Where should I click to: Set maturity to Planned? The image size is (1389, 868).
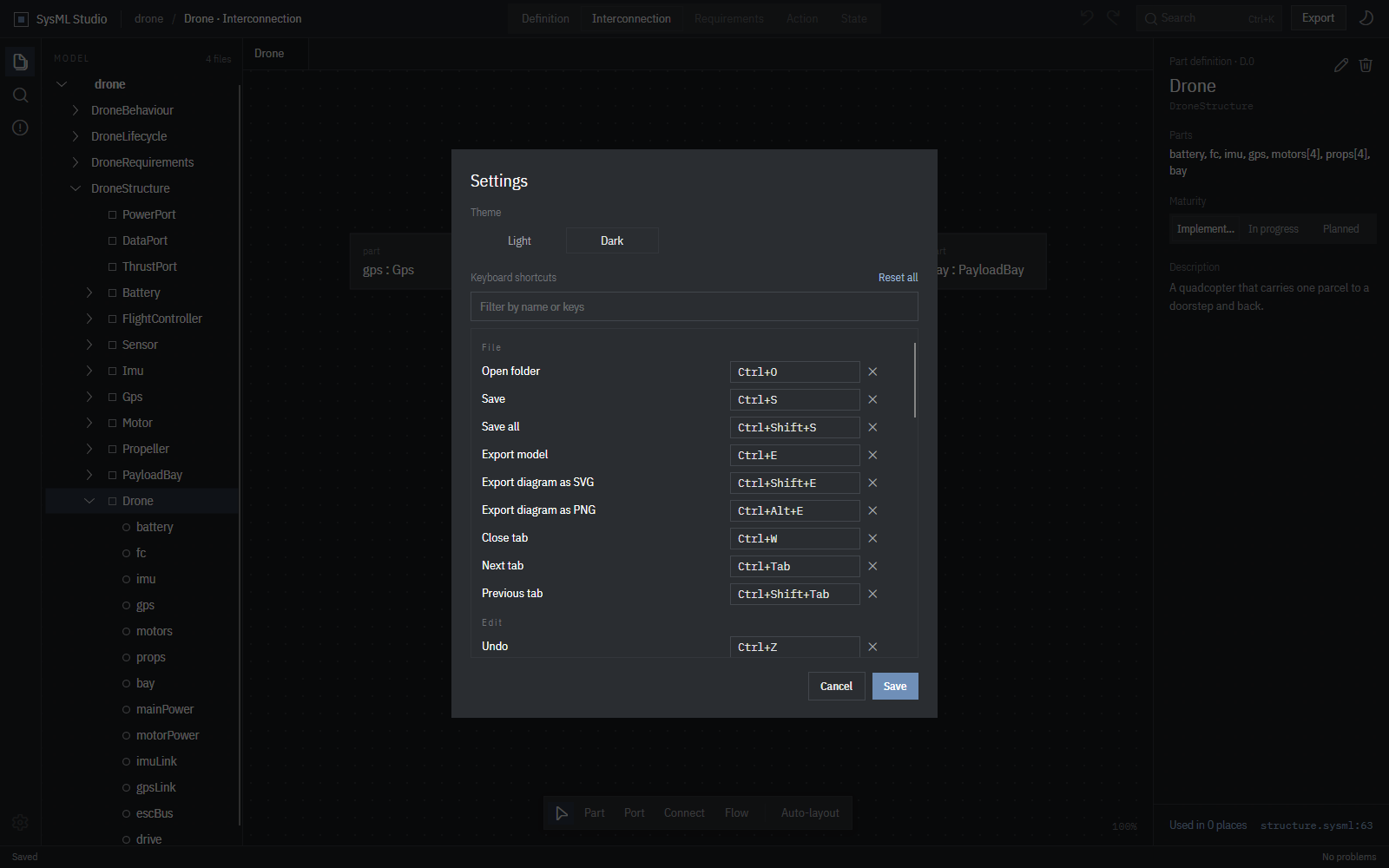1340,229
